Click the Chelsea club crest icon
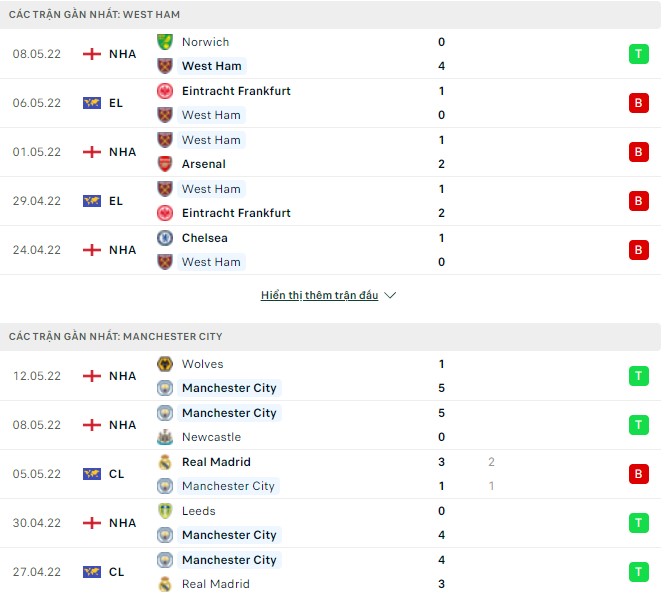 (x=165, y=238)
